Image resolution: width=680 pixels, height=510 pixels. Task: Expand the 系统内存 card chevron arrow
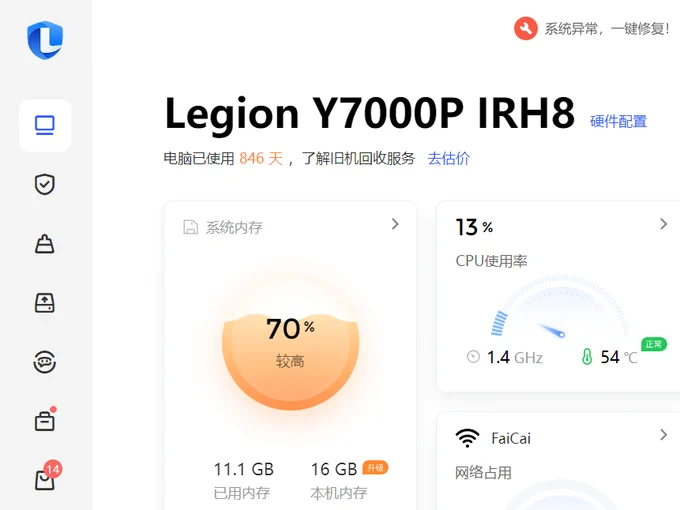(x=395, y=224)
